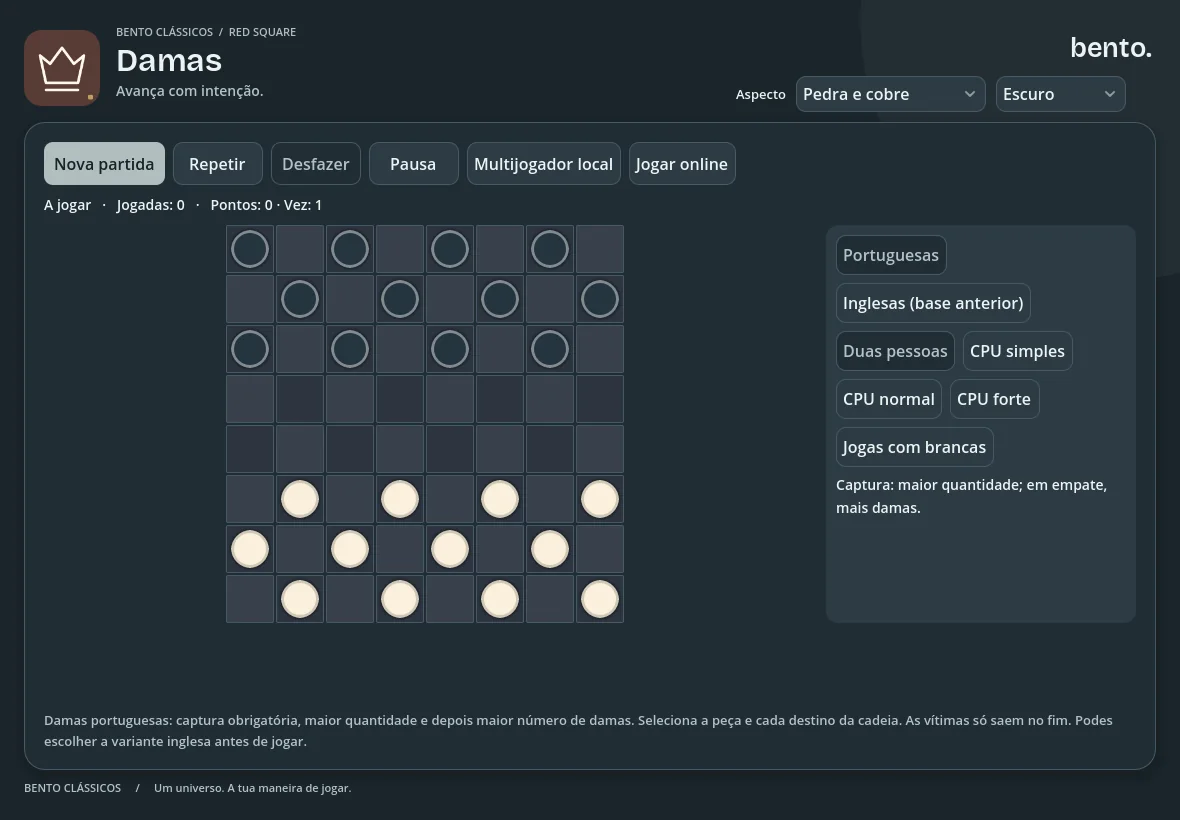Click the bento. logo
The width and height of the screenshot is (1180, 820).
(1111, 47)
